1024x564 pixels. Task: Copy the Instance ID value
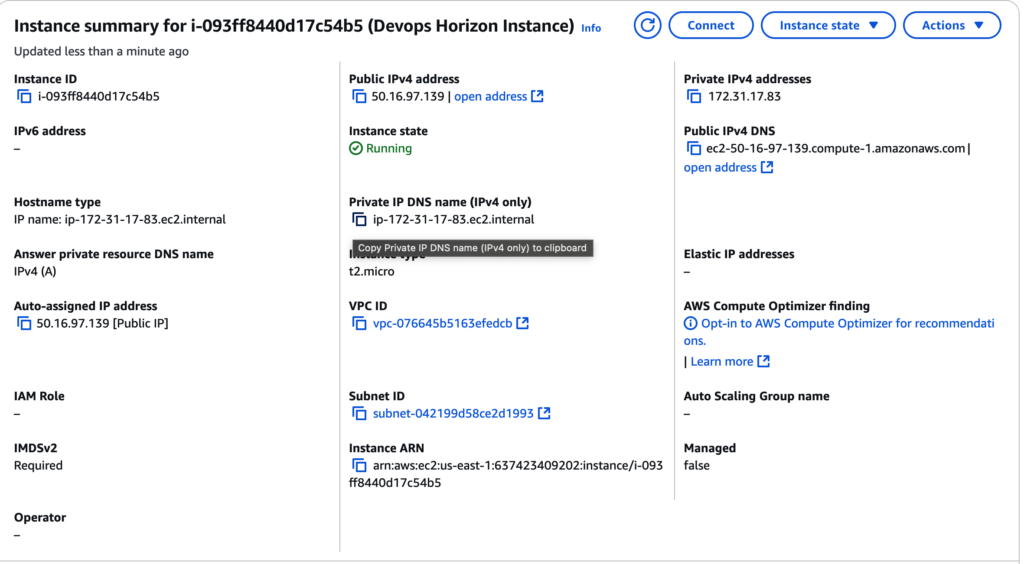pos(24,97)
